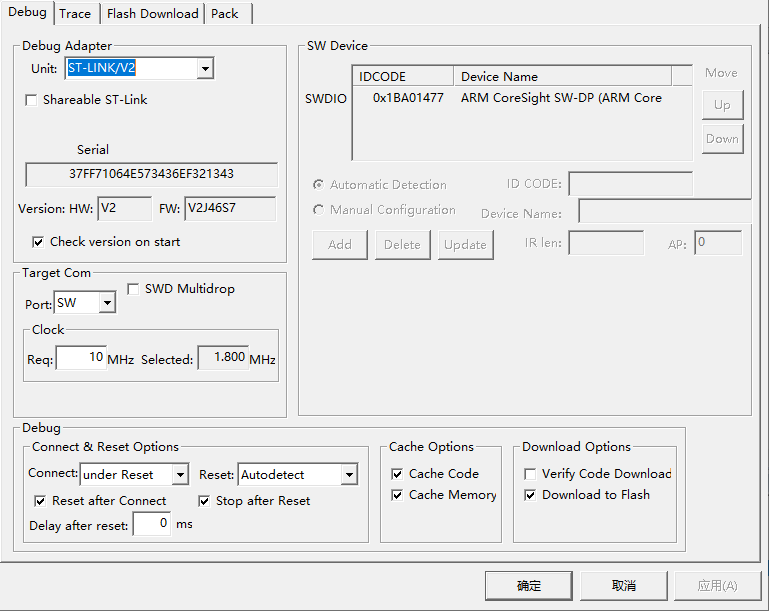The width and height of the screenshot is (769, 611).
Task: Open the Unit ST-LINK/V2 dropdown
Action: (205, 68)
